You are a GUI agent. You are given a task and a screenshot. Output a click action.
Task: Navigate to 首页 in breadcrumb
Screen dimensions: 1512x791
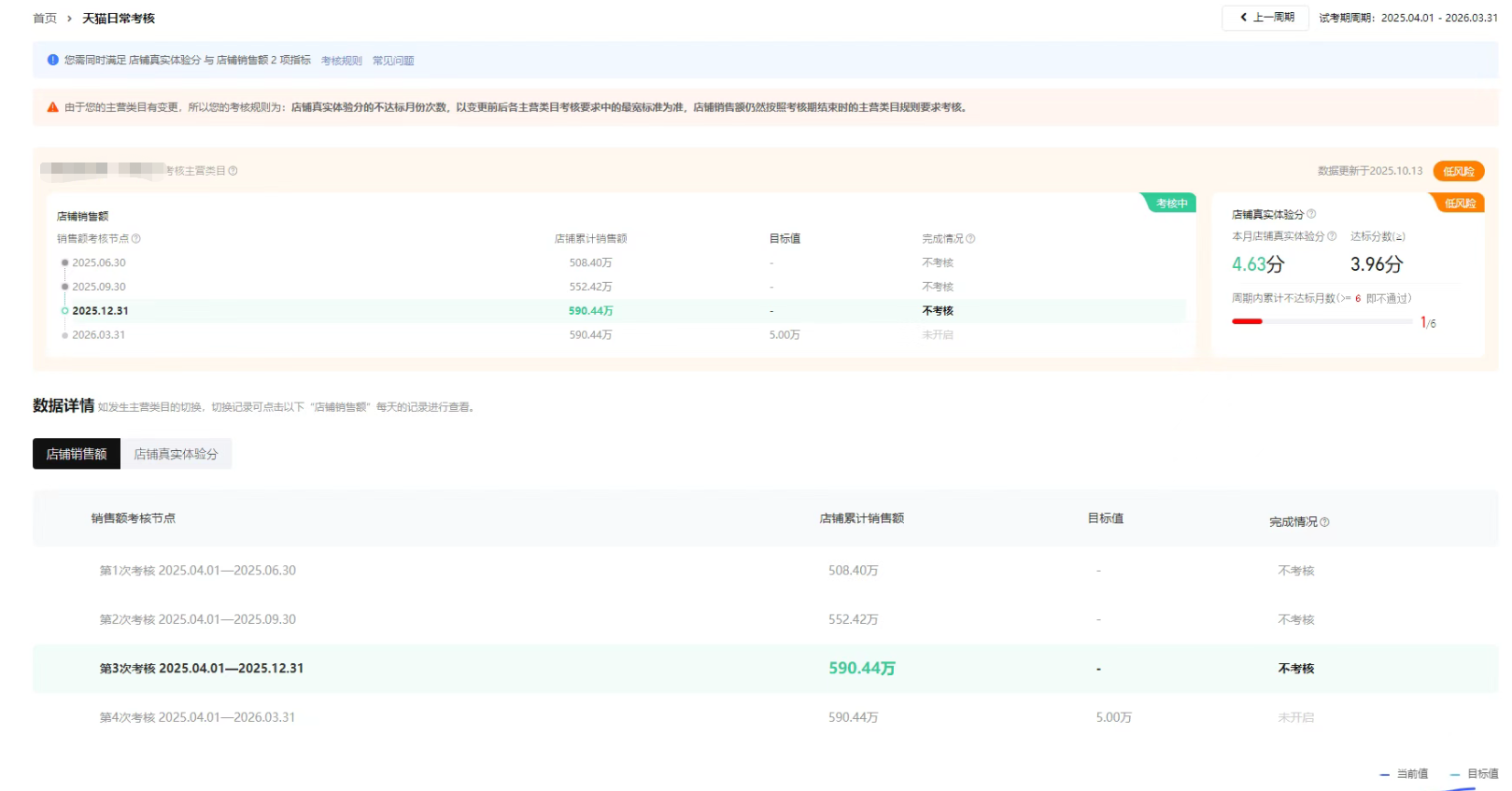pos(45,19)
